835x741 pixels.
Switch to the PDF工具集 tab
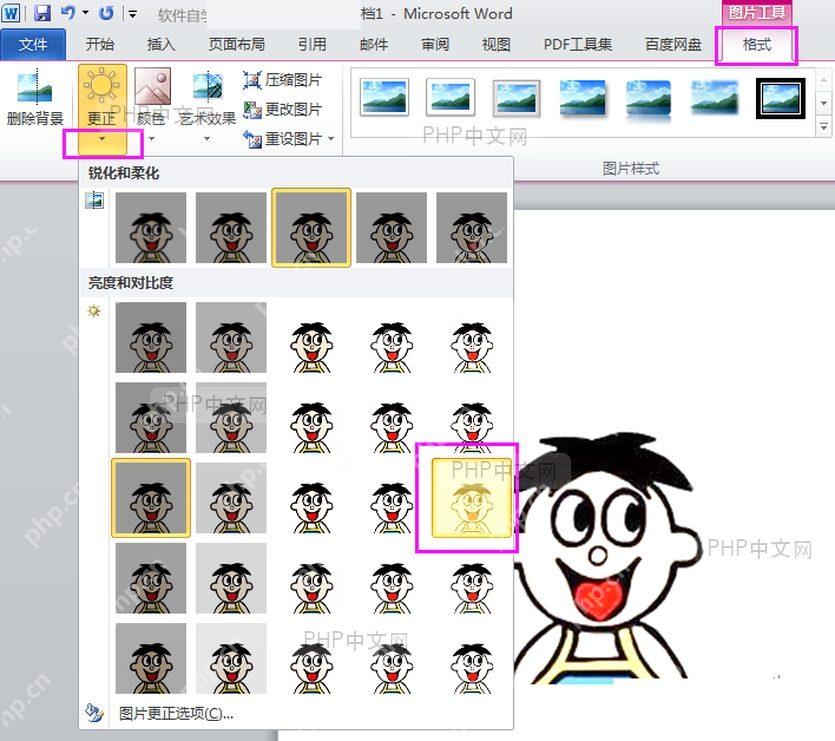coord(578,45)
